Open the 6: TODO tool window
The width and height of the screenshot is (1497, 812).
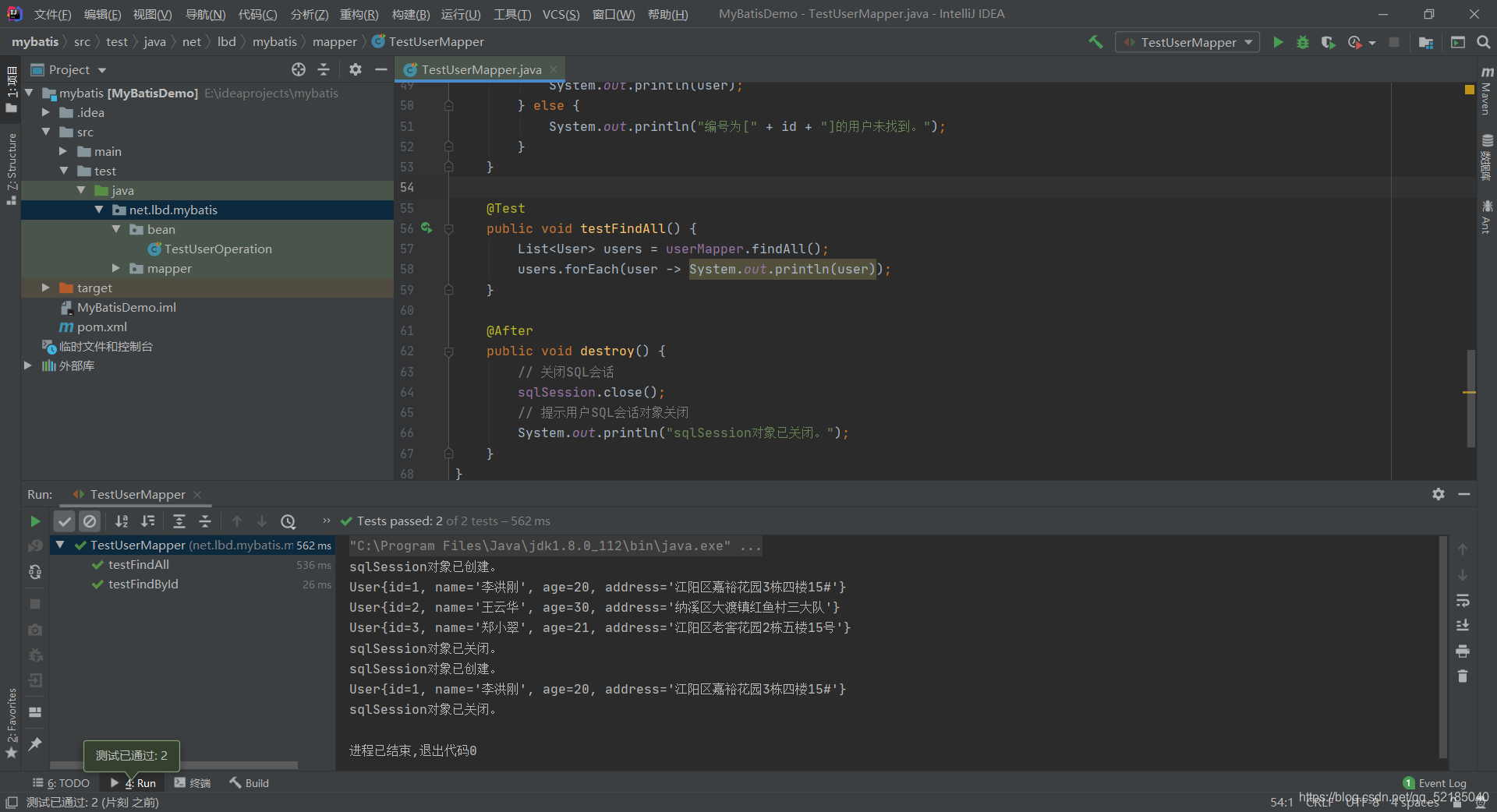(x=61, y=783)
